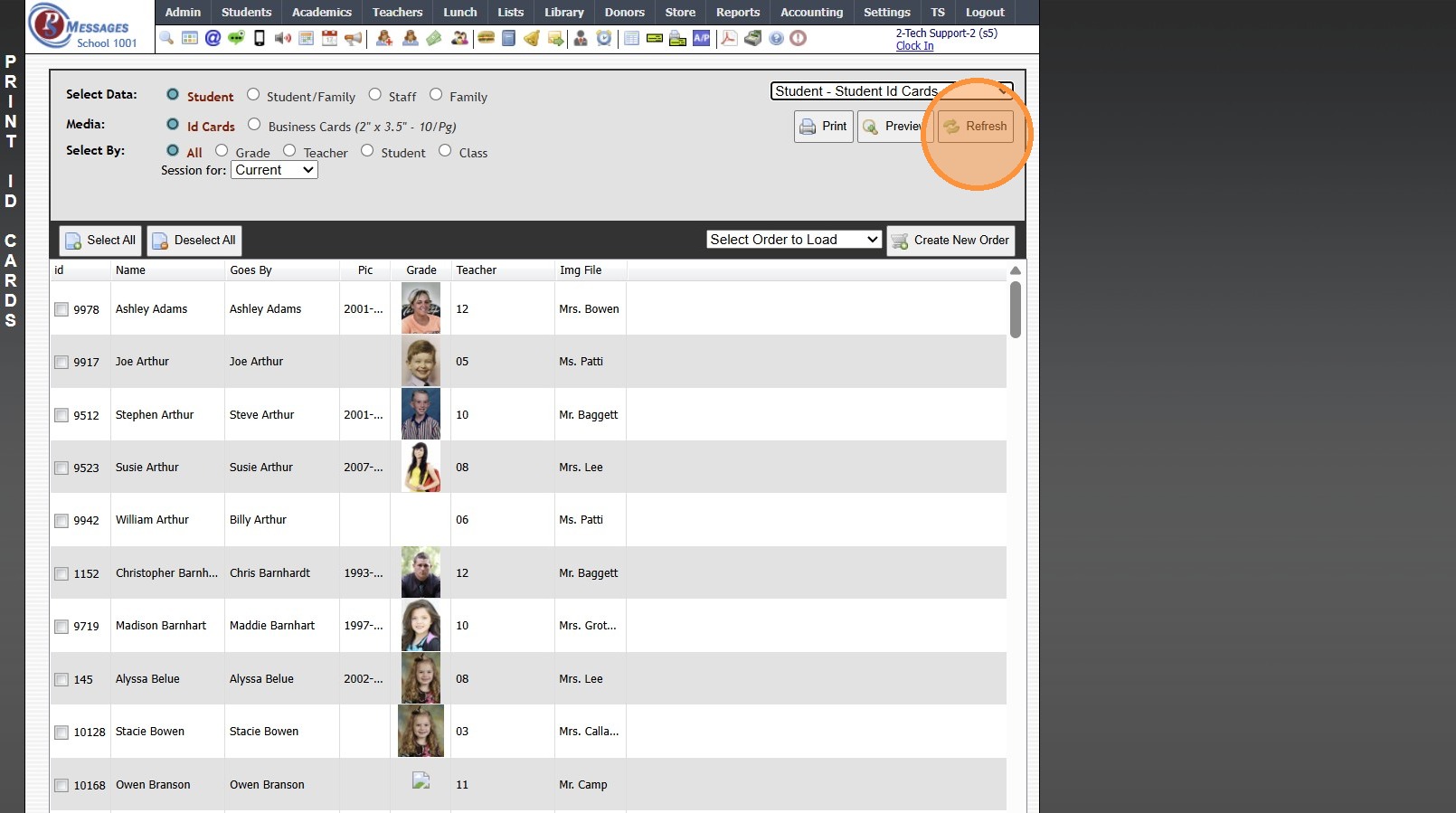Click the note with green arrow icon
The image size is (1456, 813).
click(x=555, y=38)
